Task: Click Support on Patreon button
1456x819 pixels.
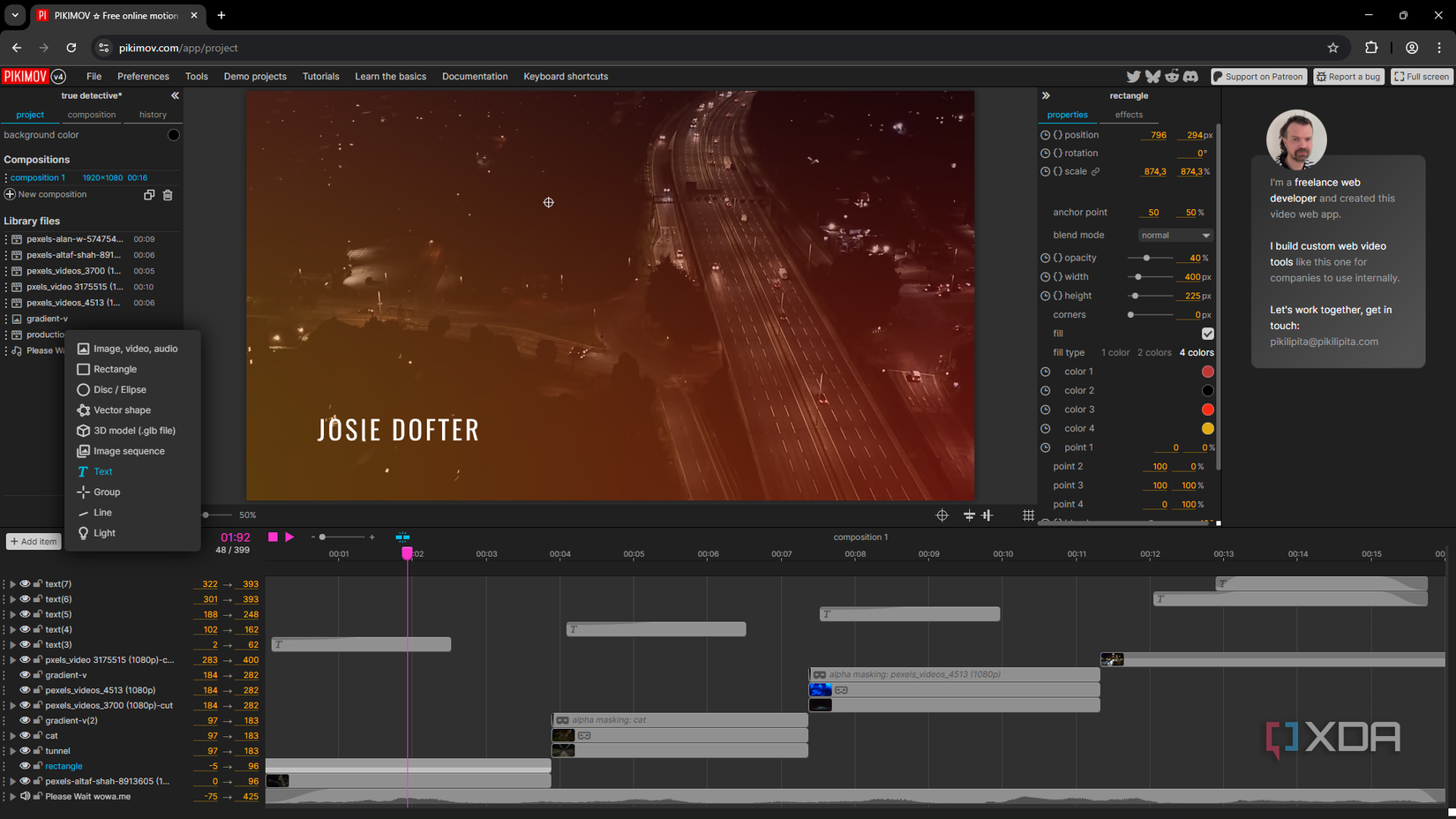Action: 1257,77
